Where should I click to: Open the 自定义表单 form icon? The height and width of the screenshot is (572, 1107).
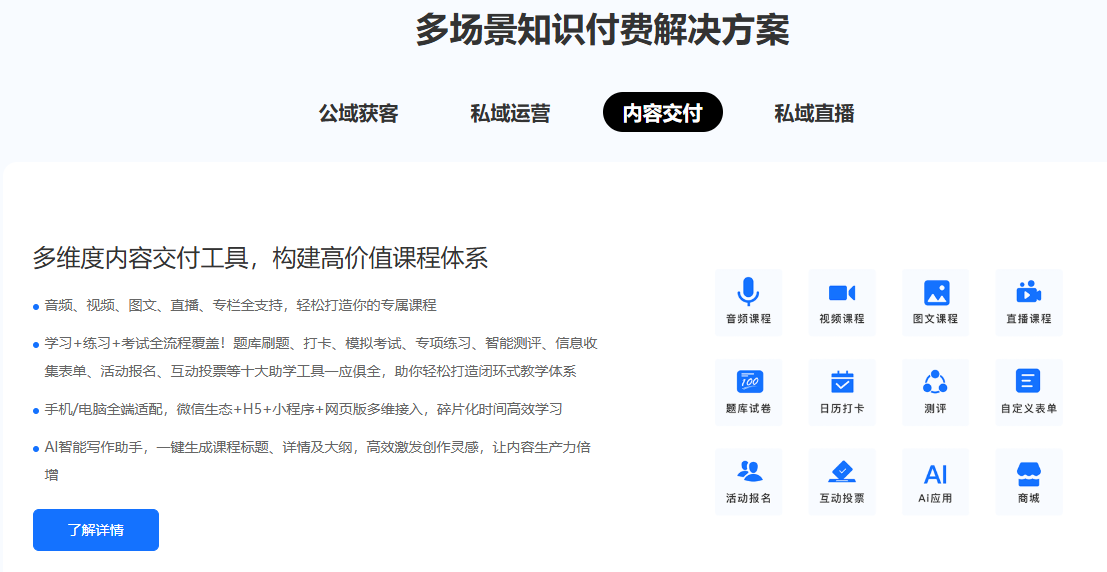pyautogui.click(x=1029, y=382)
